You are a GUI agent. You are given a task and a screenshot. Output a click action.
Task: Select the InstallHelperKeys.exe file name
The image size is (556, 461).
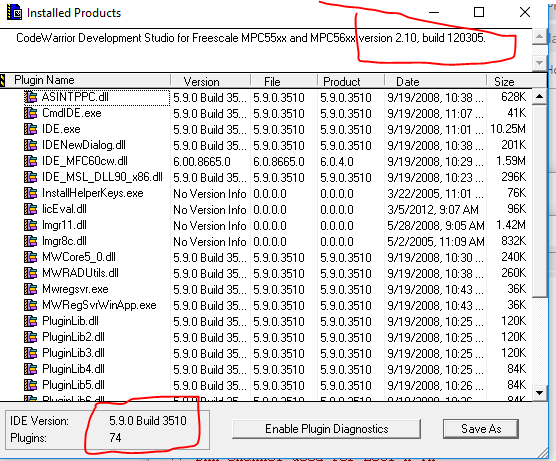click(93, 193)
